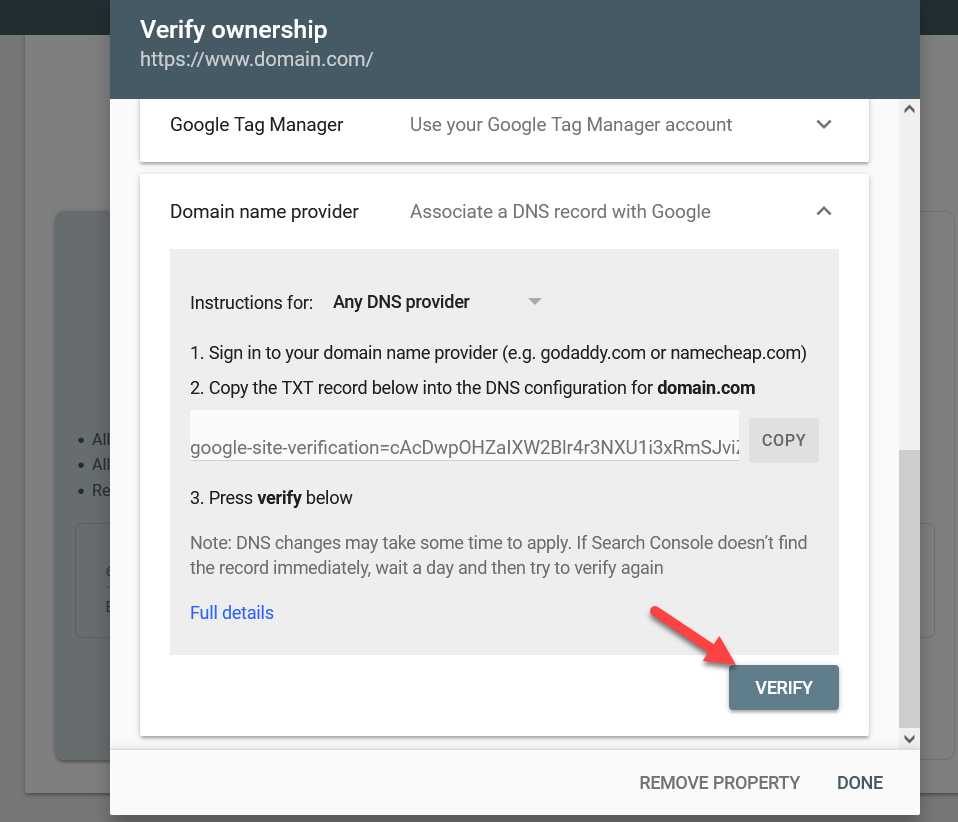Collapse the Domain name provider chevron

point(824,211)
